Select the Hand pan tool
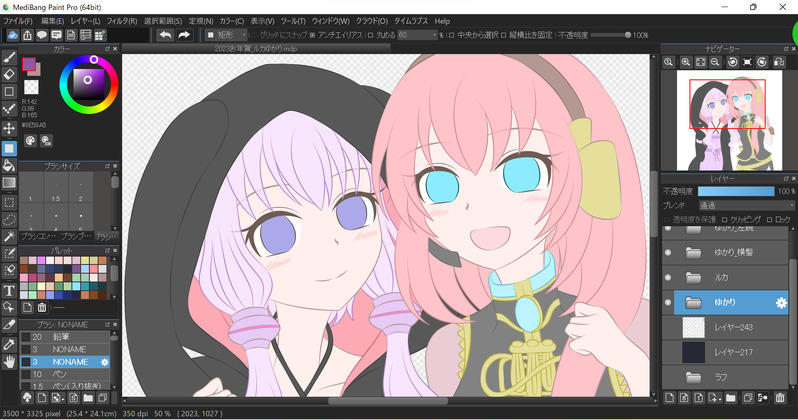 [9, 362]
